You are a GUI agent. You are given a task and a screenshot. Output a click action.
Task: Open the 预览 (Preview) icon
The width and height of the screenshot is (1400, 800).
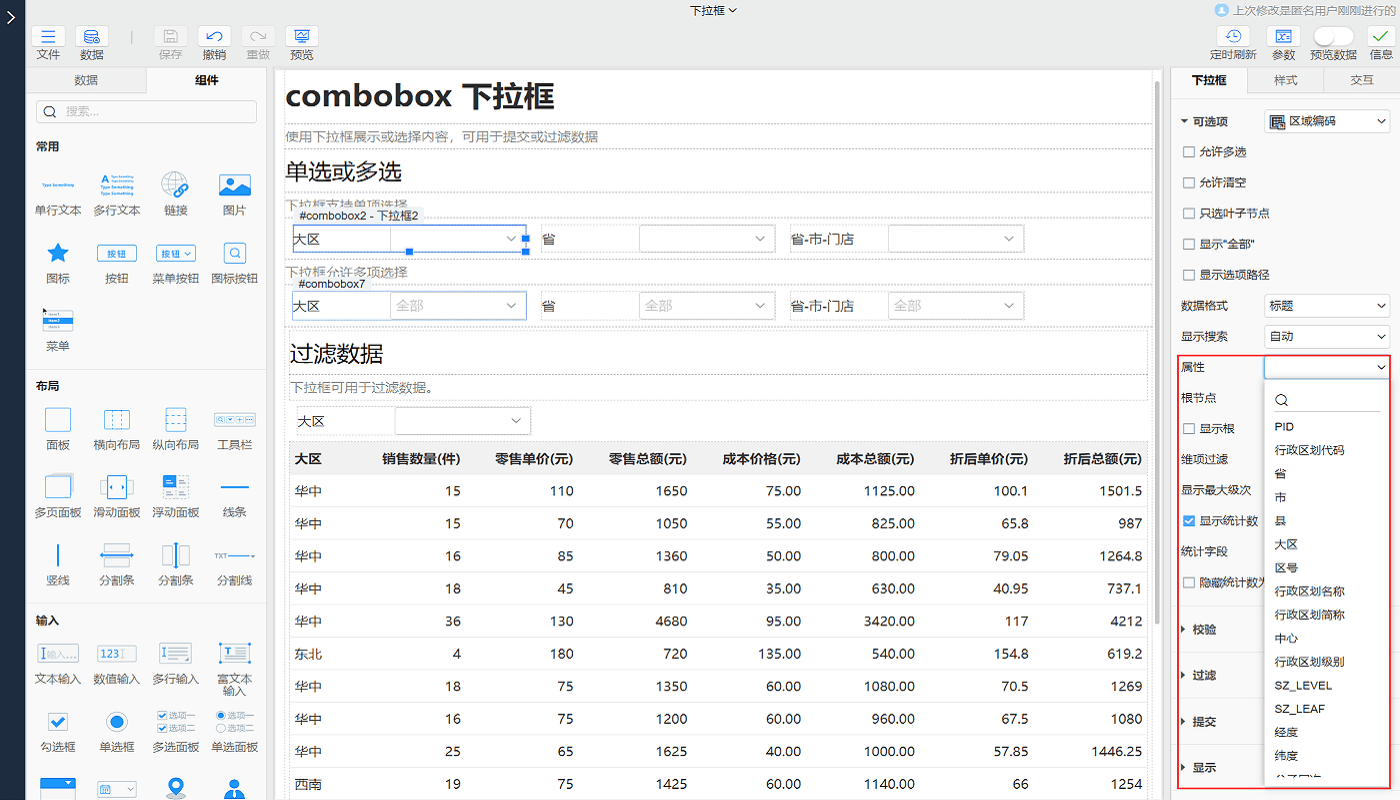[x=301, y=37]
